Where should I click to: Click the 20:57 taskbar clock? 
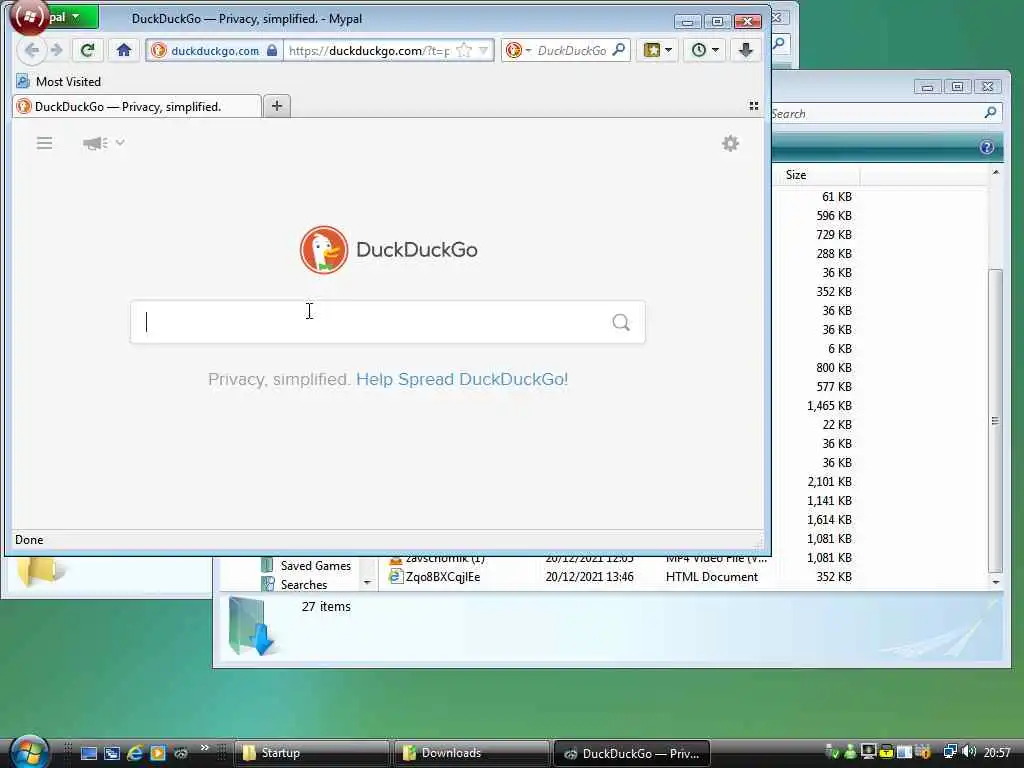997,753
